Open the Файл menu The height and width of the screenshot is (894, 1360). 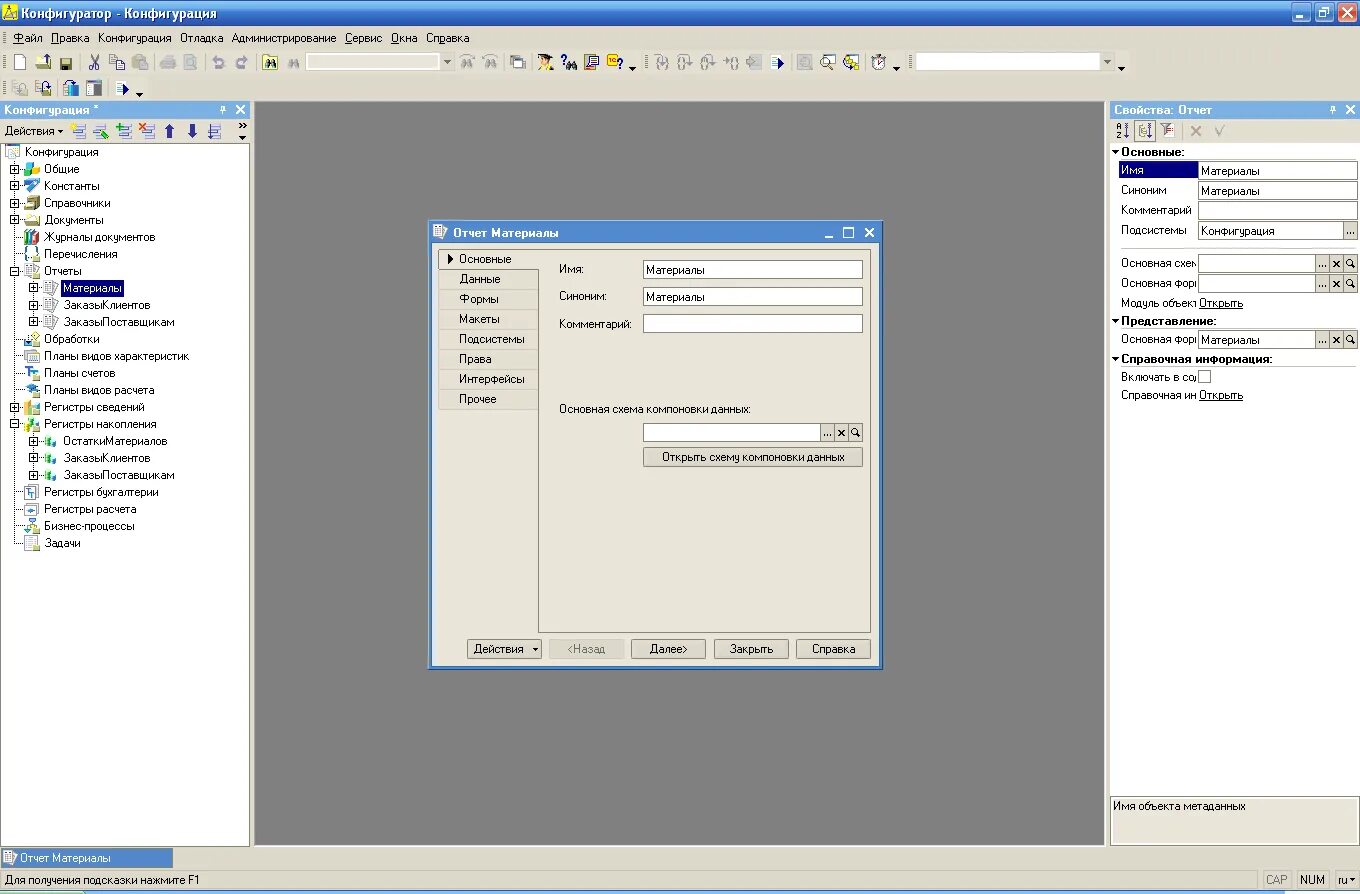click(26, 38)
